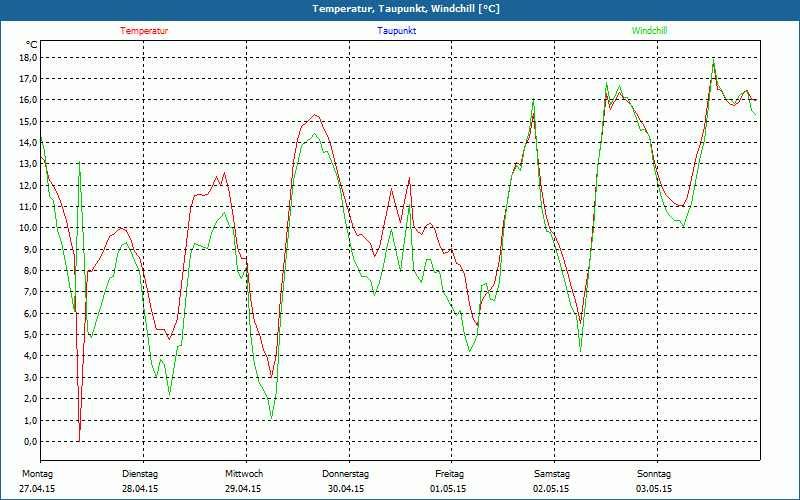
Task: Click the green Windchill legend label
Action: pos(649,31)
